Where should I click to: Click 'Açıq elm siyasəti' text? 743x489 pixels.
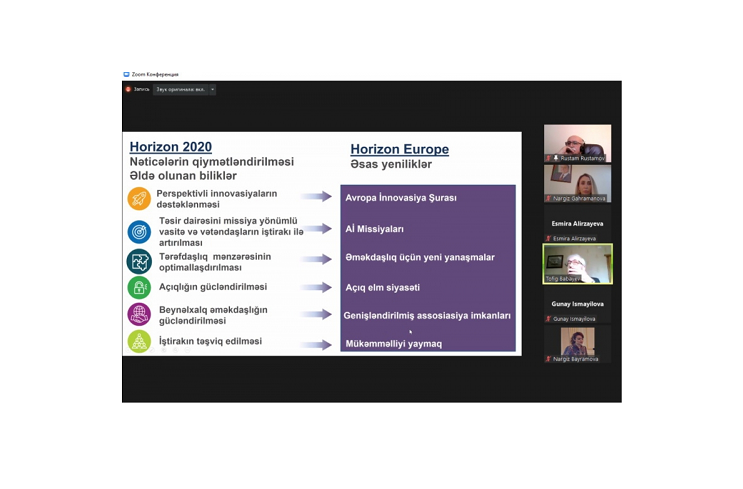pyautogui.click(x=382, y=287)
